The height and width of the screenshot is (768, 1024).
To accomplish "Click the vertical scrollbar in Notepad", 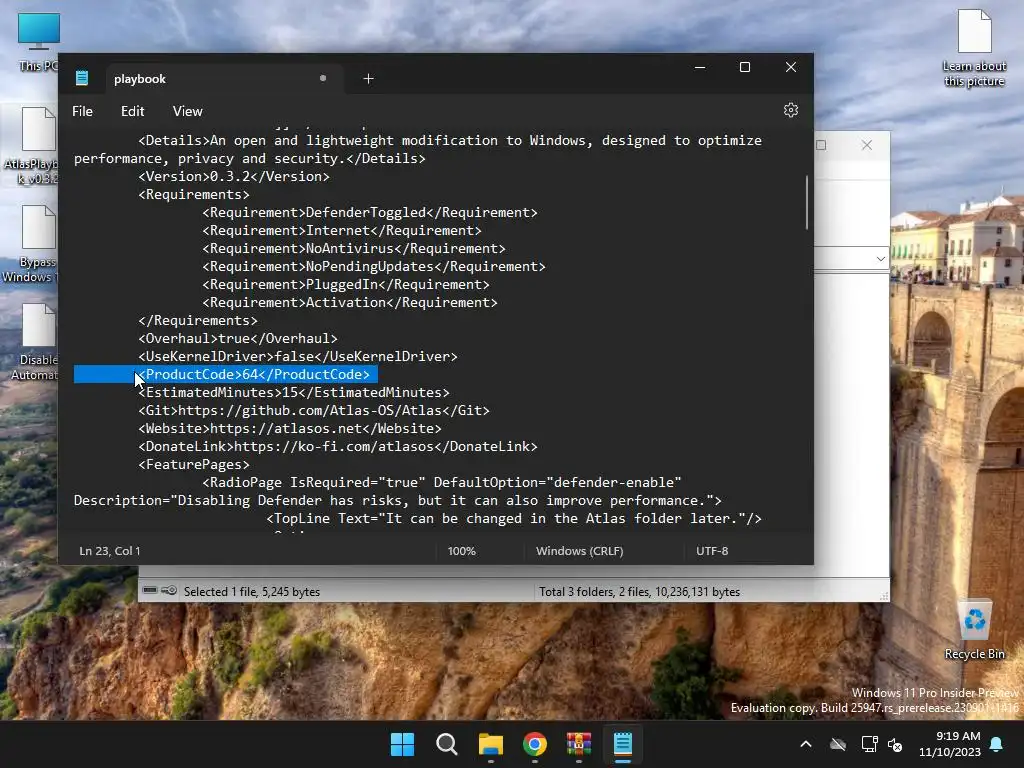I will (807, 202).
